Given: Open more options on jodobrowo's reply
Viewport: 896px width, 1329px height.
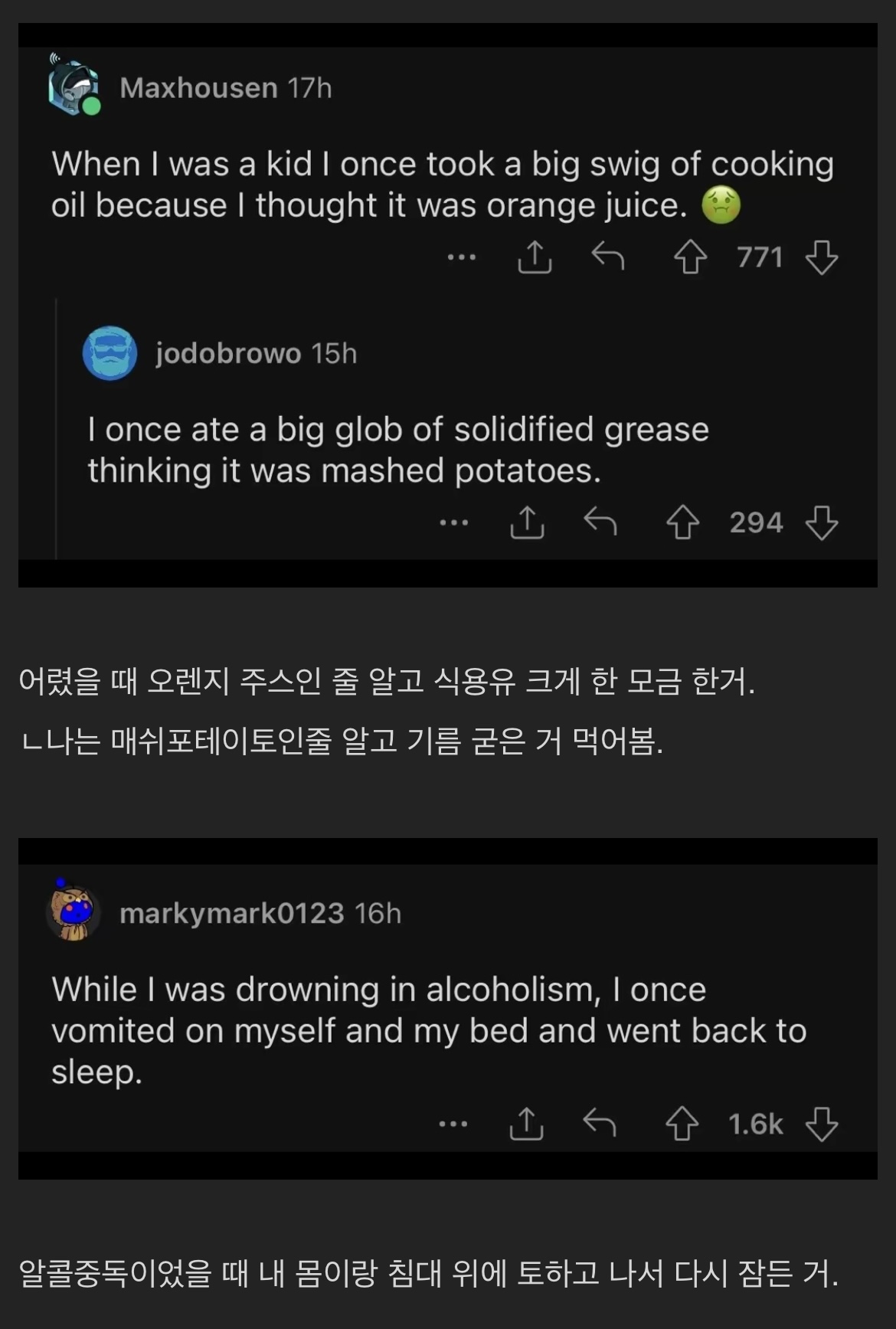Looking at the screenshot, I should point(454,523).
